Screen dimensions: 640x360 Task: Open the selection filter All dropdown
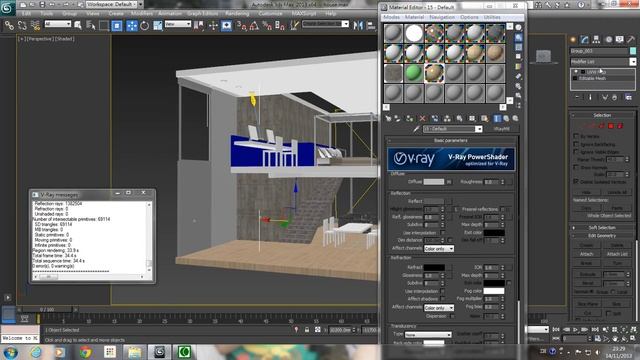(x=58, y=24)
